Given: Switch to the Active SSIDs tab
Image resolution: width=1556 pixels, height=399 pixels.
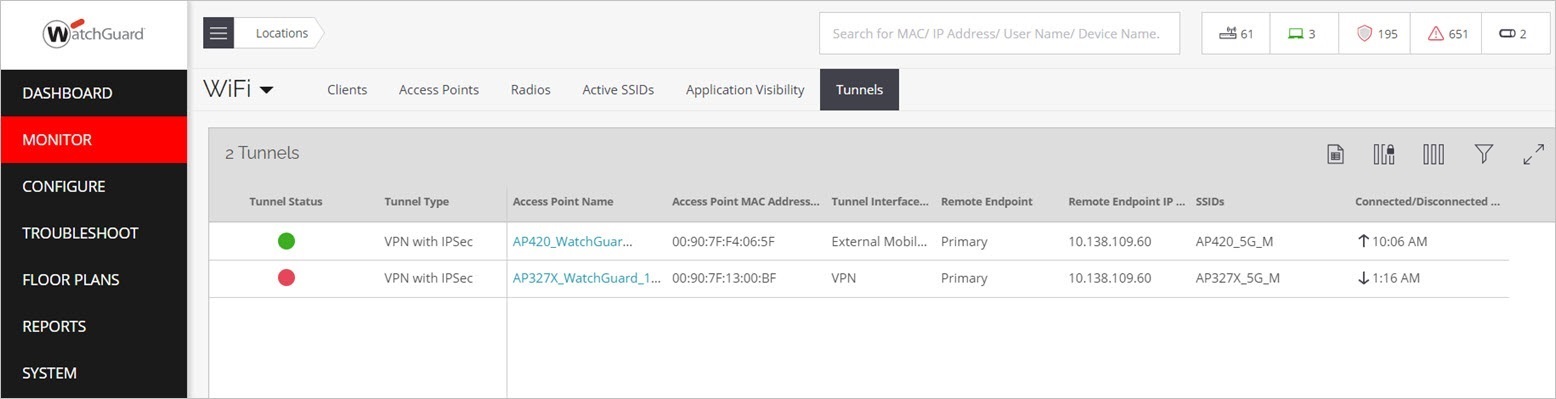Looking at the screenshot, I should tap(618, 89).
